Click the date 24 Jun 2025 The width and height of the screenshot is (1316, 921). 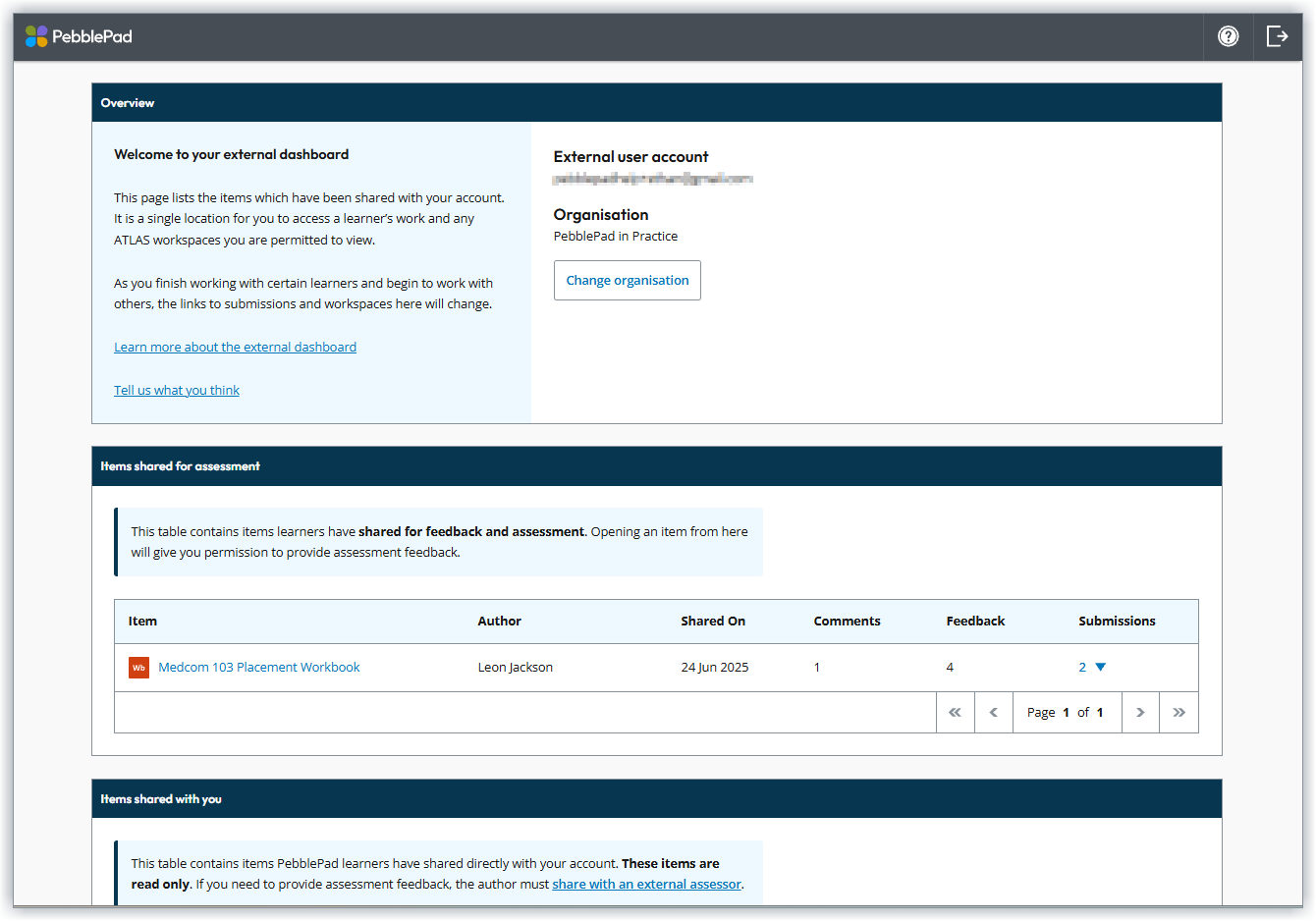click(715, 668)
